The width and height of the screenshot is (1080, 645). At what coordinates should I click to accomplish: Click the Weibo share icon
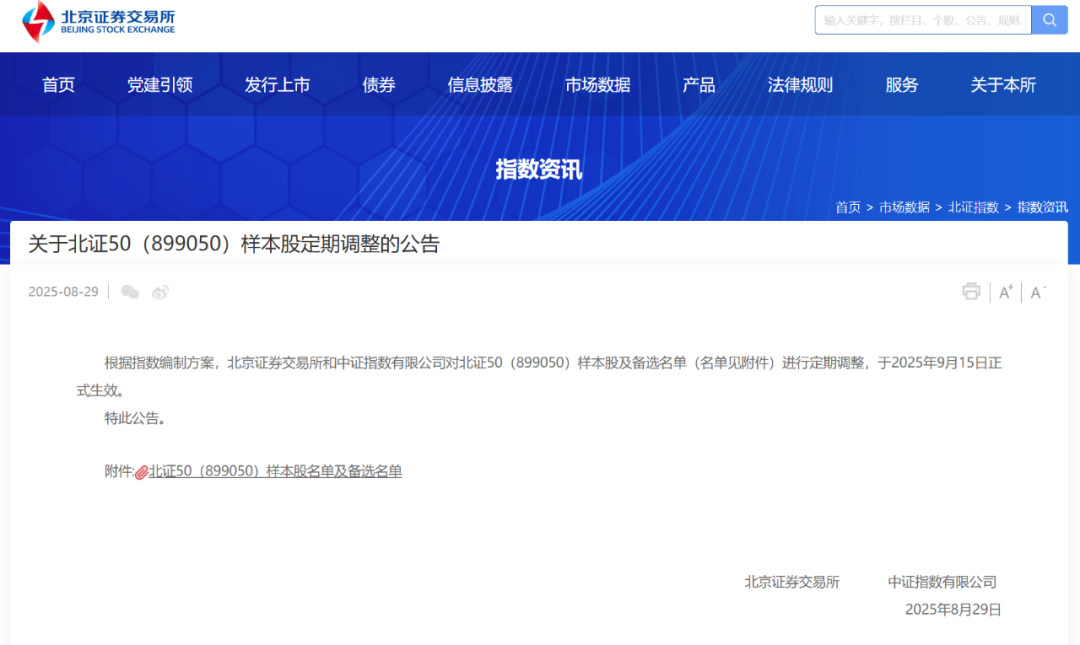(x=160, y=292)
